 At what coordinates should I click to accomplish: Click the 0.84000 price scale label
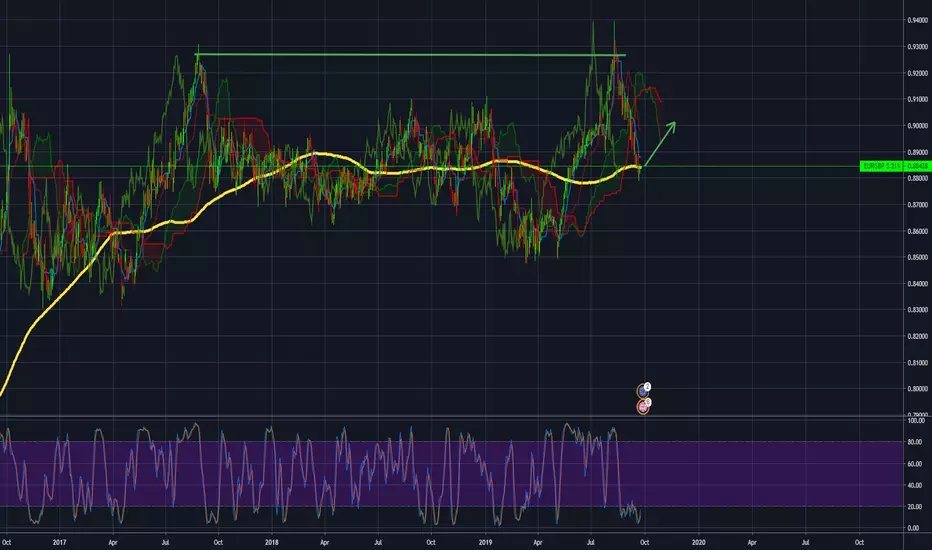click(917, 284)
